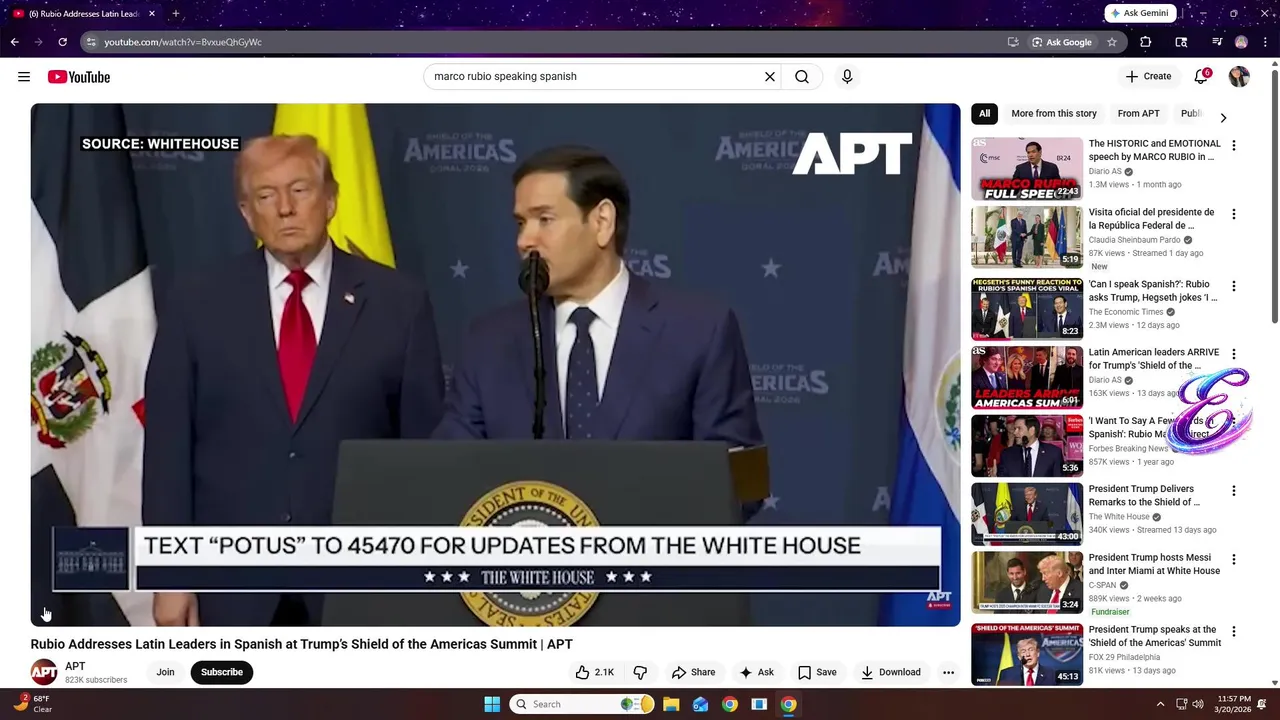Open the Chrome three-dot menu
This screenshot has width=1280, height=720.
click(x=1263, y=42)
